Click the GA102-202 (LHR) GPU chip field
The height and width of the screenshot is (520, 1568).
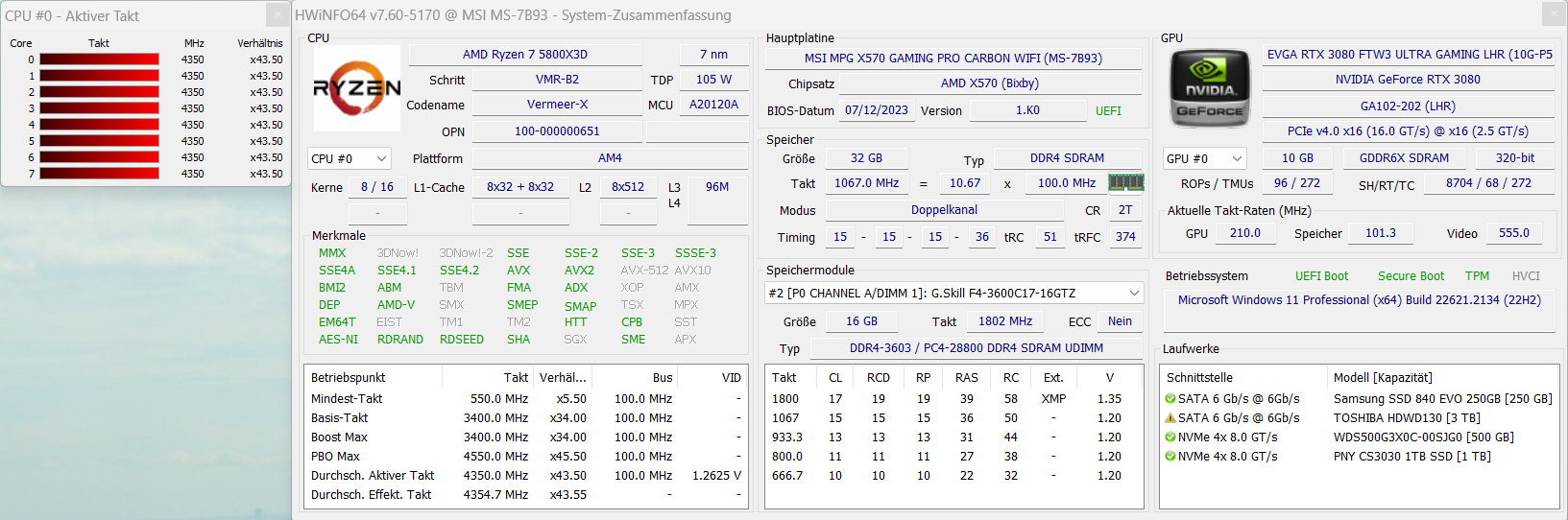coord(1408,106)
